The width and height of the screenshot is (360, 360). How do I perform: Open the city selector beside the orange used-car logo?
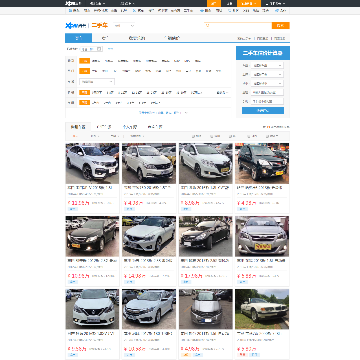[124, 25]
